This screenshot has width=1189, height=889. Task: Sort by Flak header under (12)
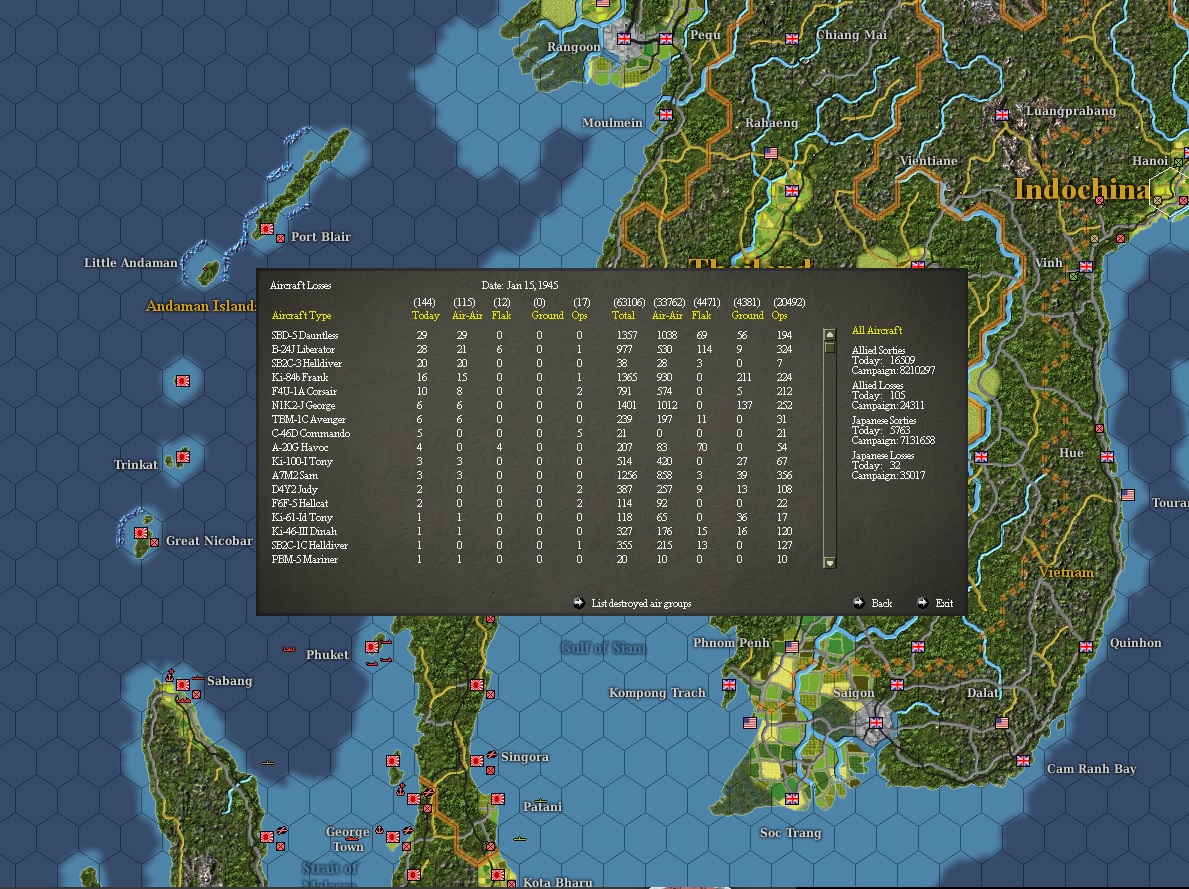(x=501, y=316)
